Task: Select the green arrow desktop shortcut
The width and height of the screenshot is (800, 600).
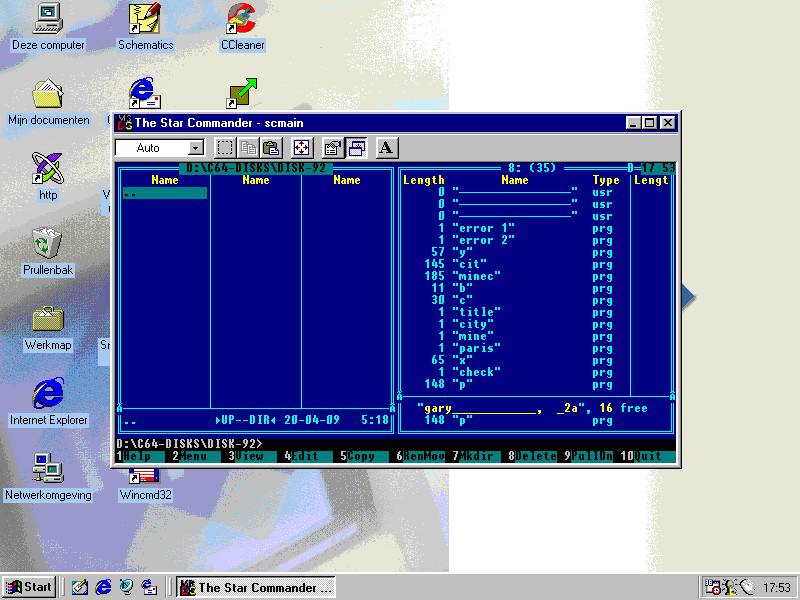Action: (x=242, y=93)
